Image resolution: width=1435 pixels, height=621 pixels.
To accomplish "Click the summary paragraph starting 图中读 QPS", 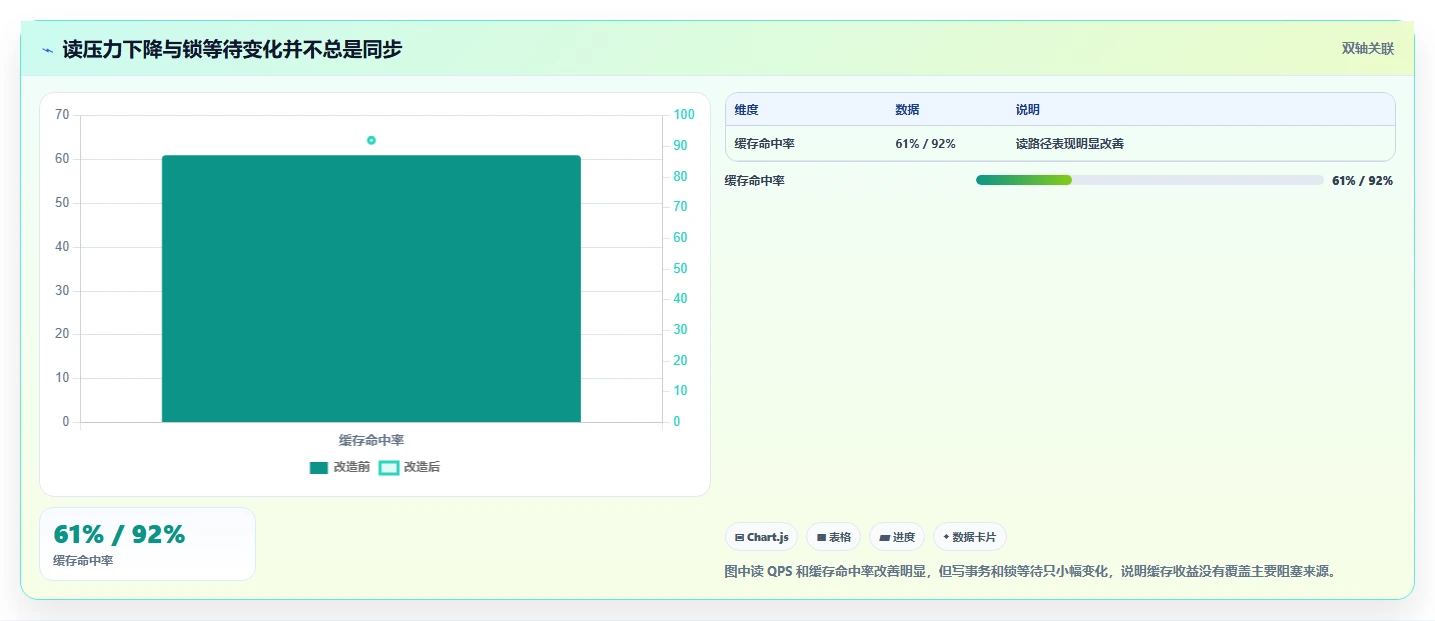I will coord(1030,572).
